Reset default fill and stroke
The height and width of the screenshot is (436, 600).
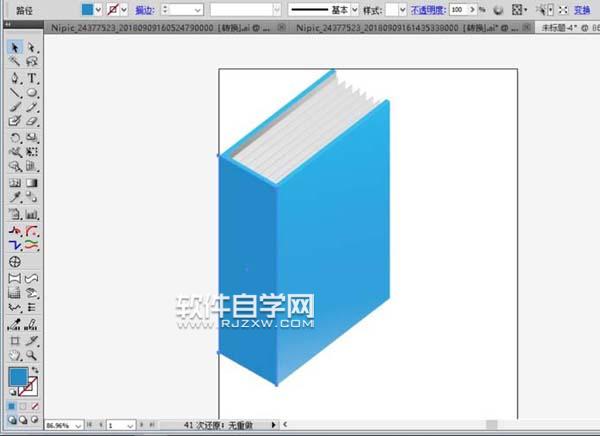[x=13, y=392]
